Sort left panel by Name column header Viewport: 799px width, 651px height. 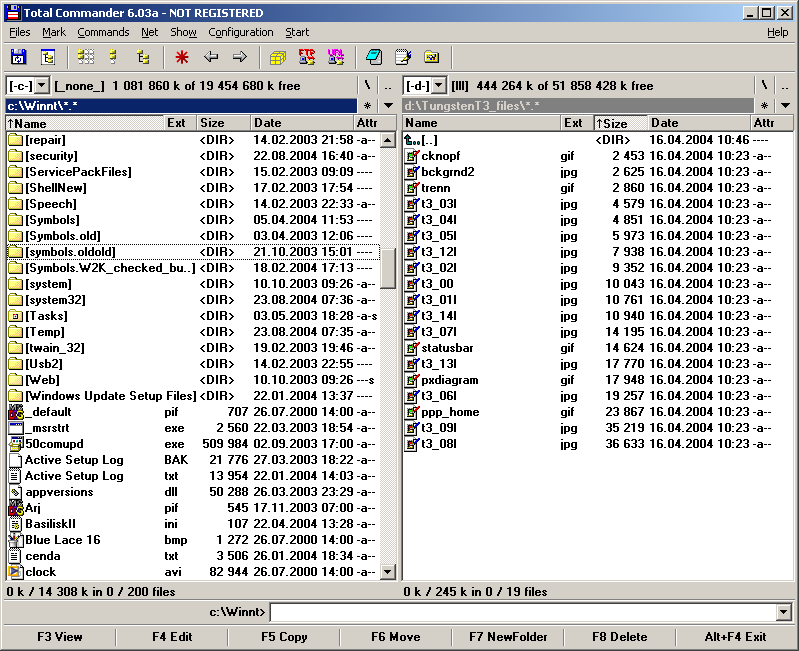(x=85, y=123)
